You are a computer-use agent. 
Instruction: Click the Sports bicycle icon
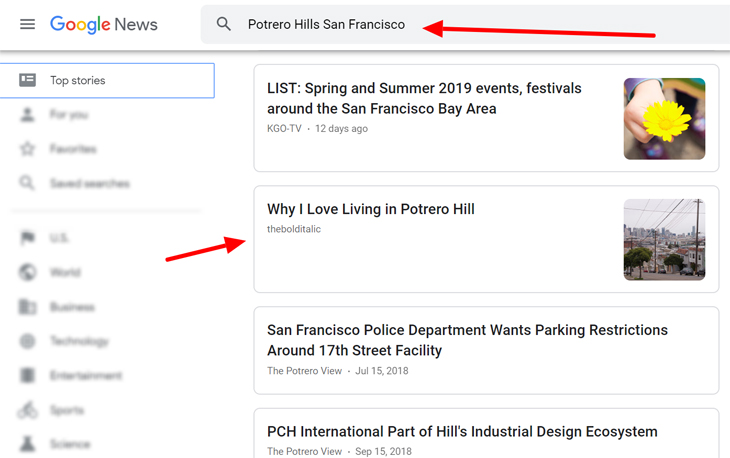tap(27, 410)
